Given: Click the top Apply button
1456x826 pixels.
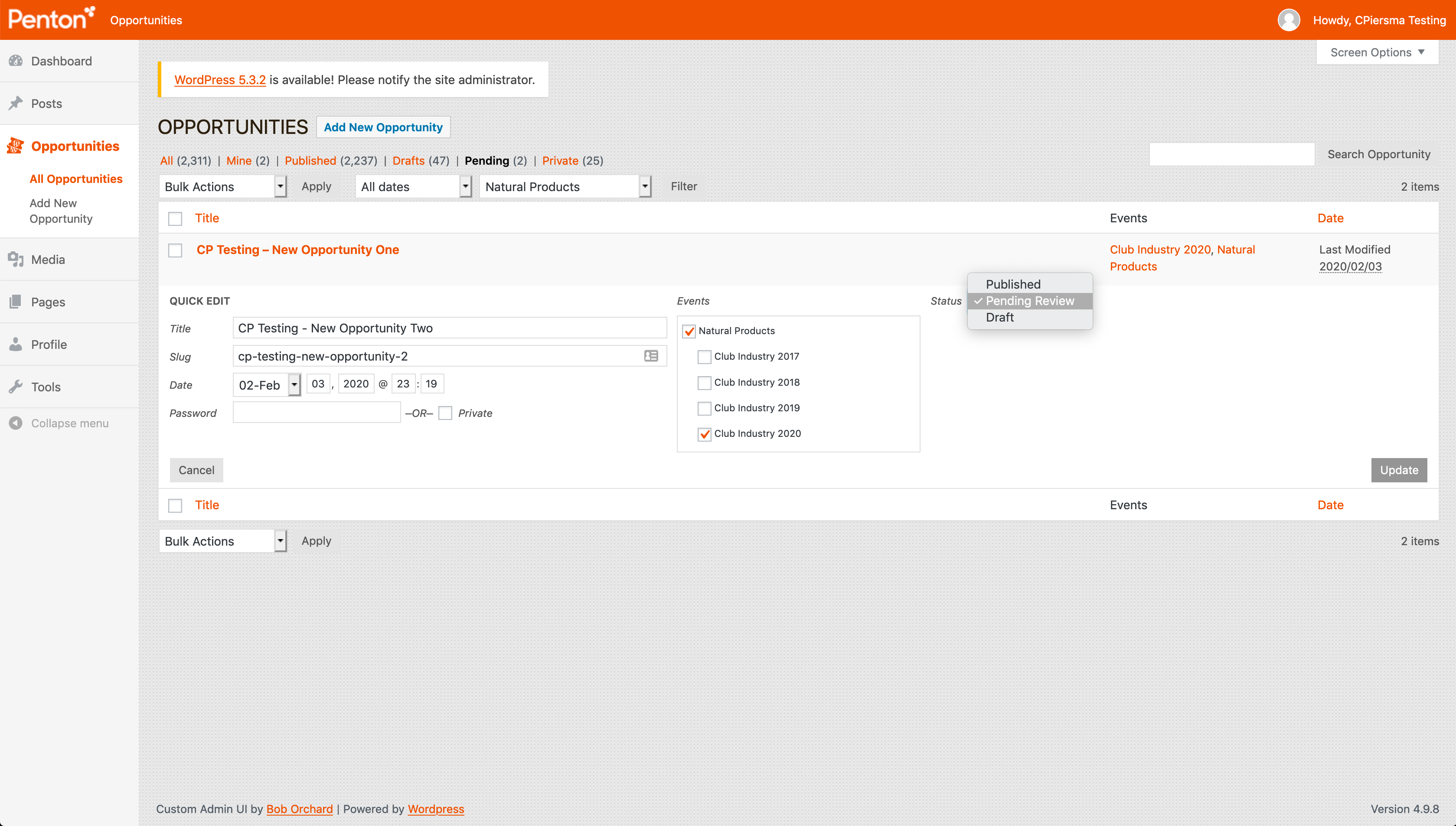Looking at the screenshot, I should [x=316, y=186].
